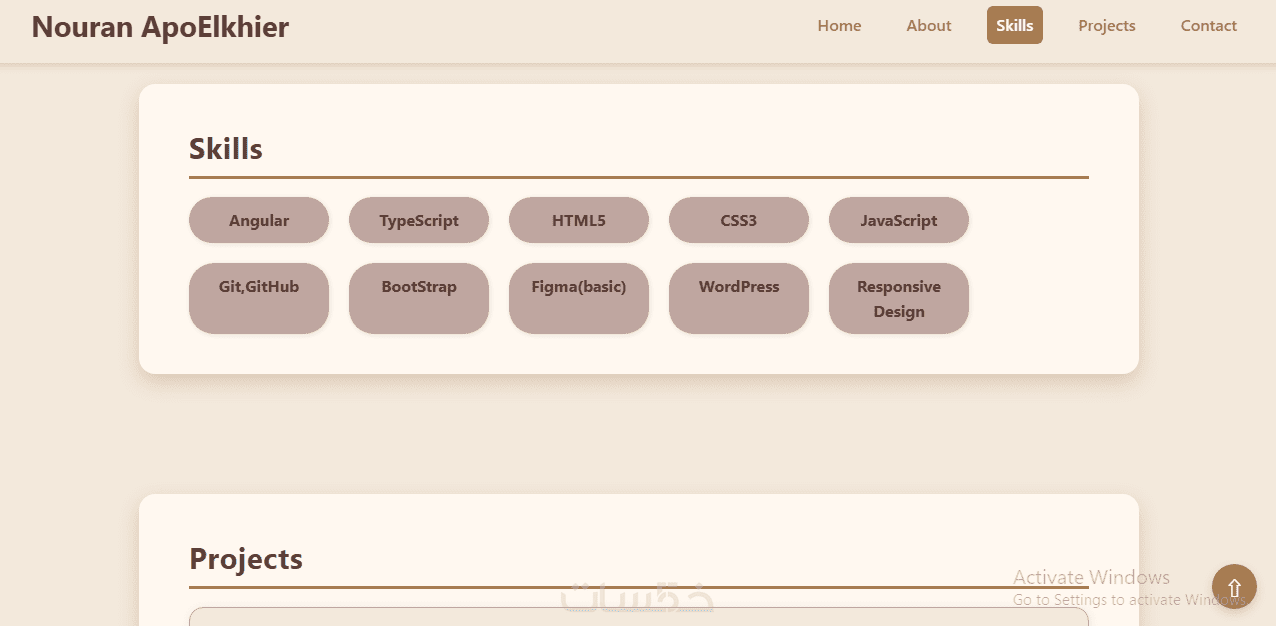Navigate to Projects in the navbar
This screenshot has height=626, width=1276.
[1106, 26]
